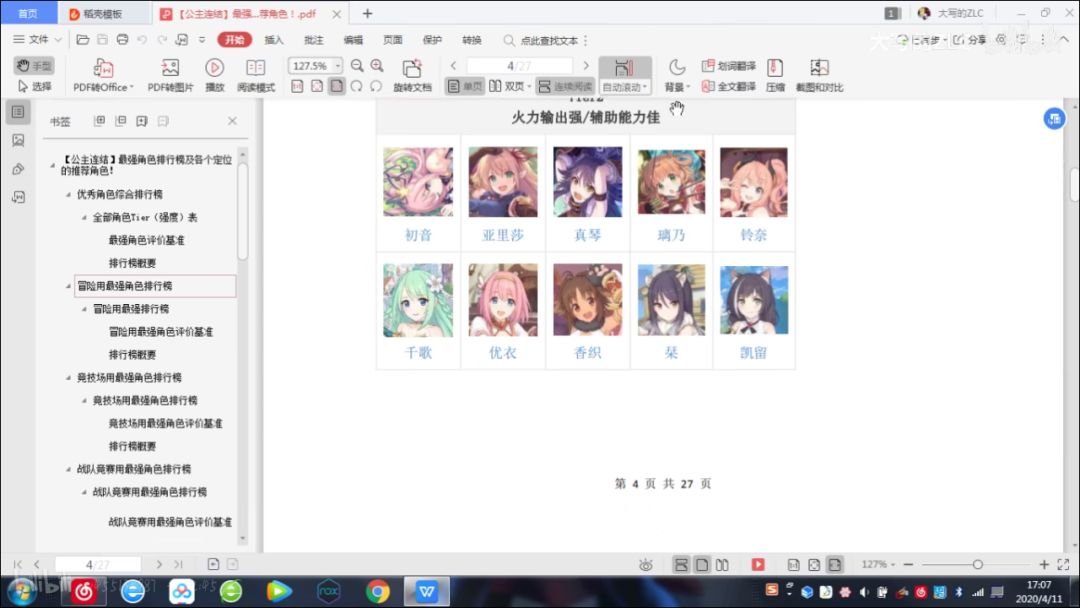Collapse 优秀角色综合排行榜 tree node
This screenshot has width=1080, height=608.
(68, 194)
